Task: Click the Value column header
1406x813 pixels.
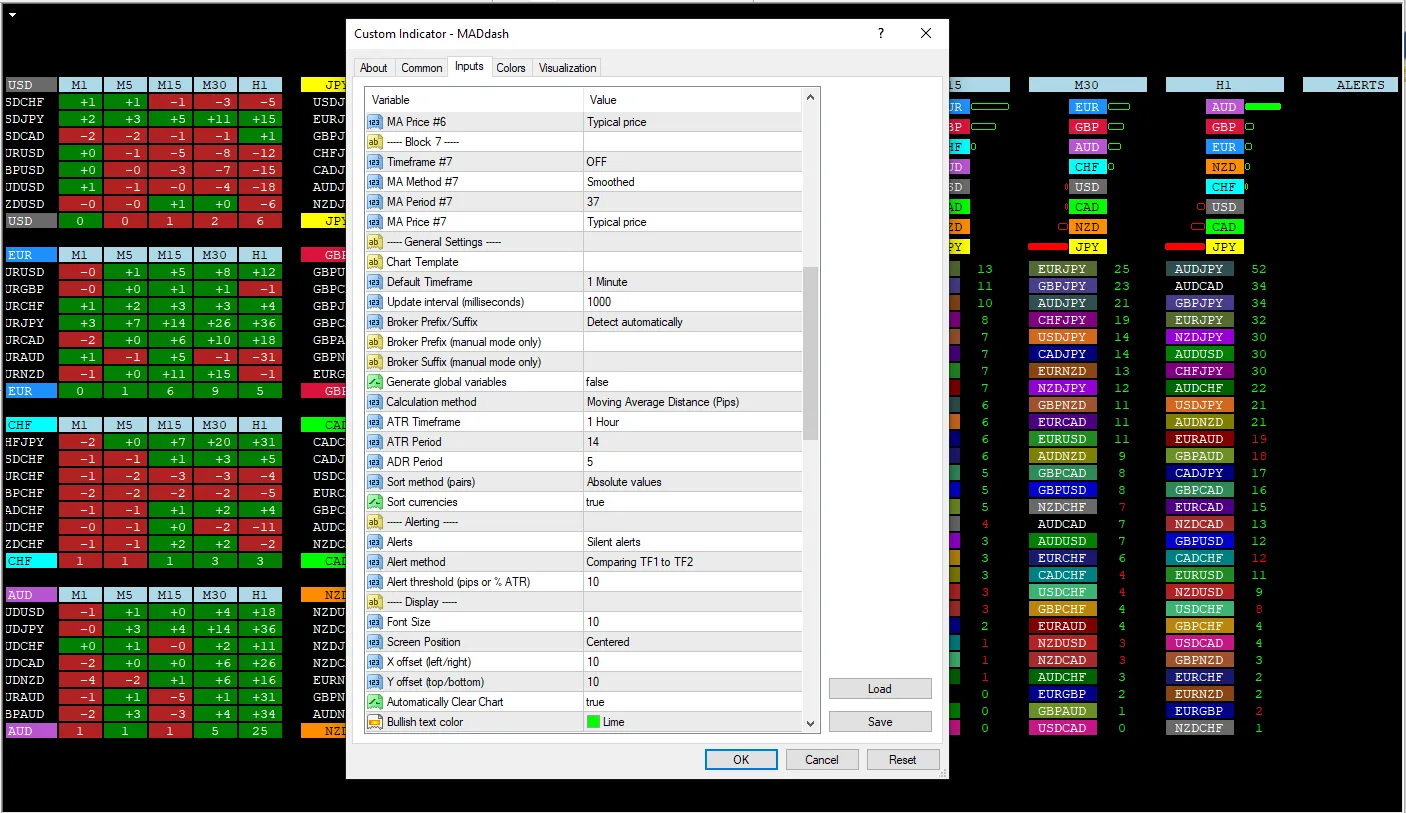Action: point(692,100)
